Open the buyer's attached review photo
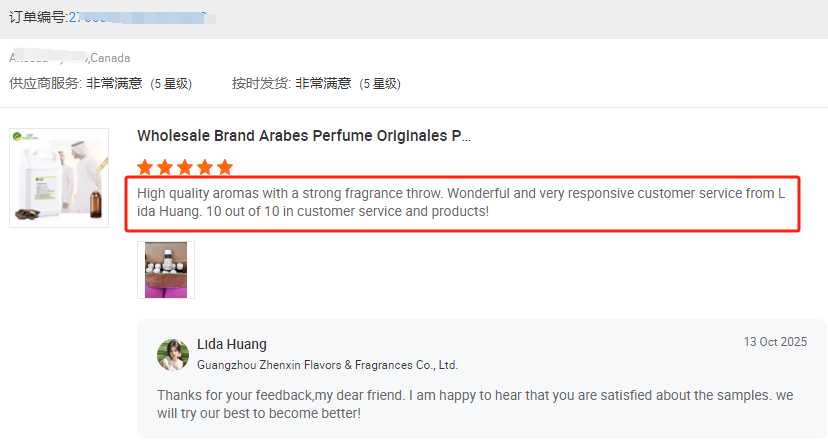 click(166, 269)
